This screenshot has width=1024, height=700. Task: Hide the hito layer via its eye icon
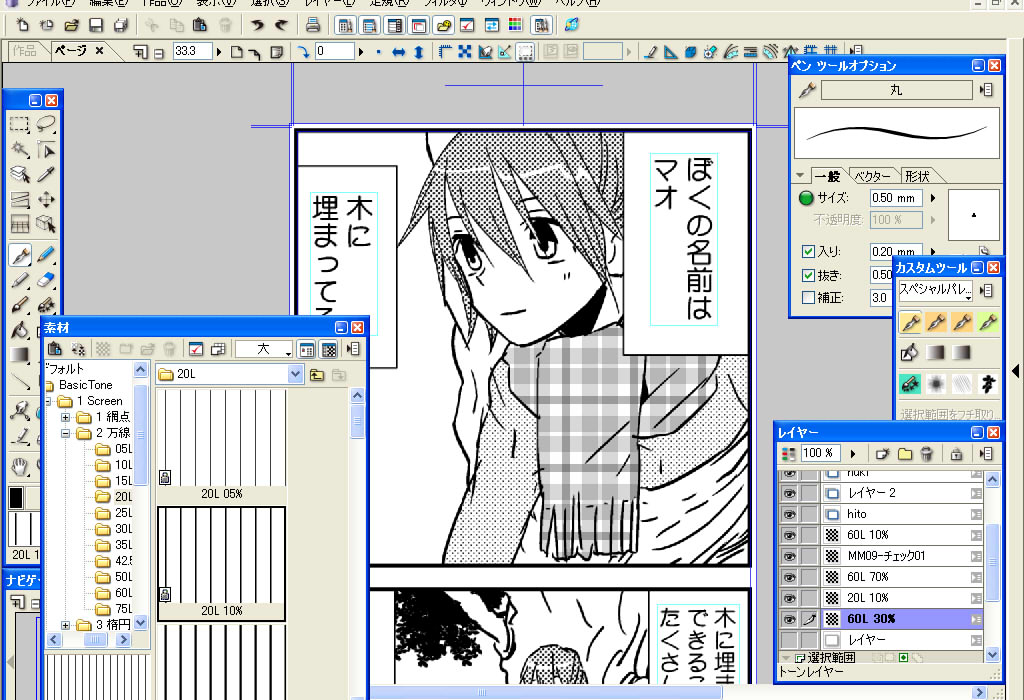point(790,514)
